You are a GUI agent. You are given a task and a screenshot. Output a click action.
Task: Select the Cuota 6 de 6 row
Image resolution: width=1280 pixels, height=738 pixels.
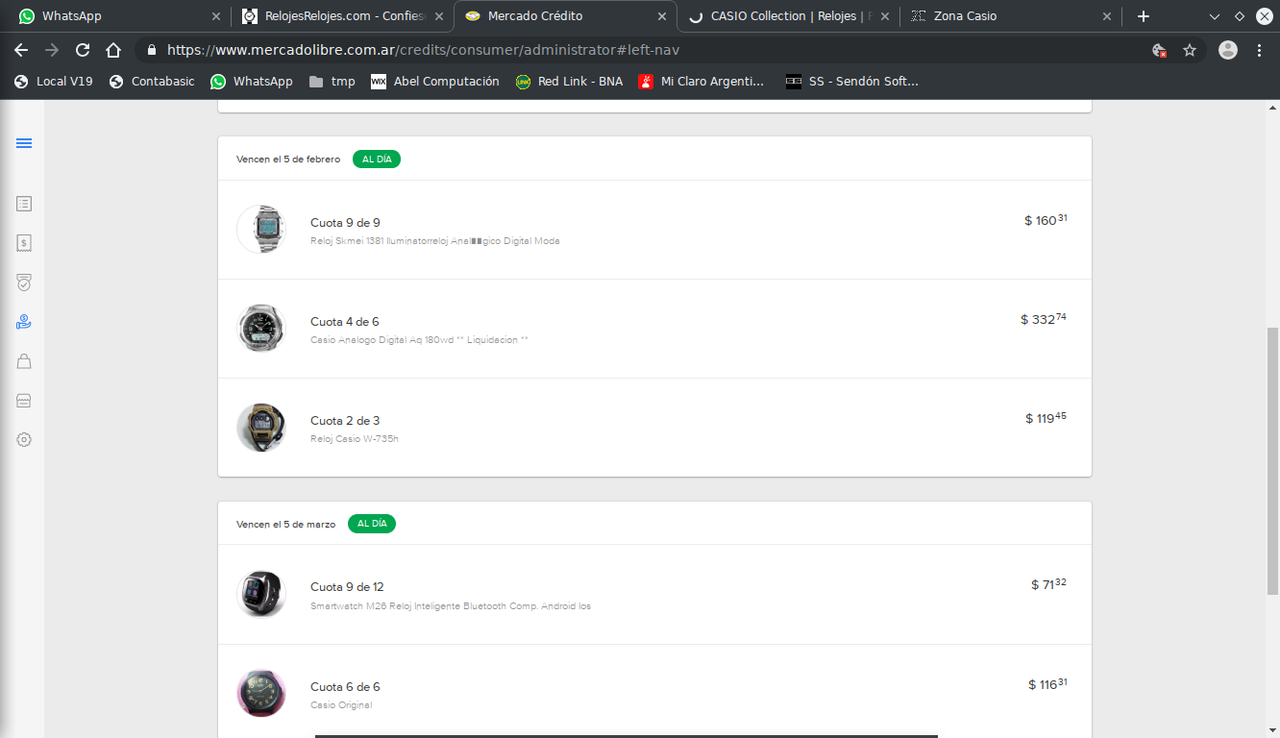pos(655,691)
